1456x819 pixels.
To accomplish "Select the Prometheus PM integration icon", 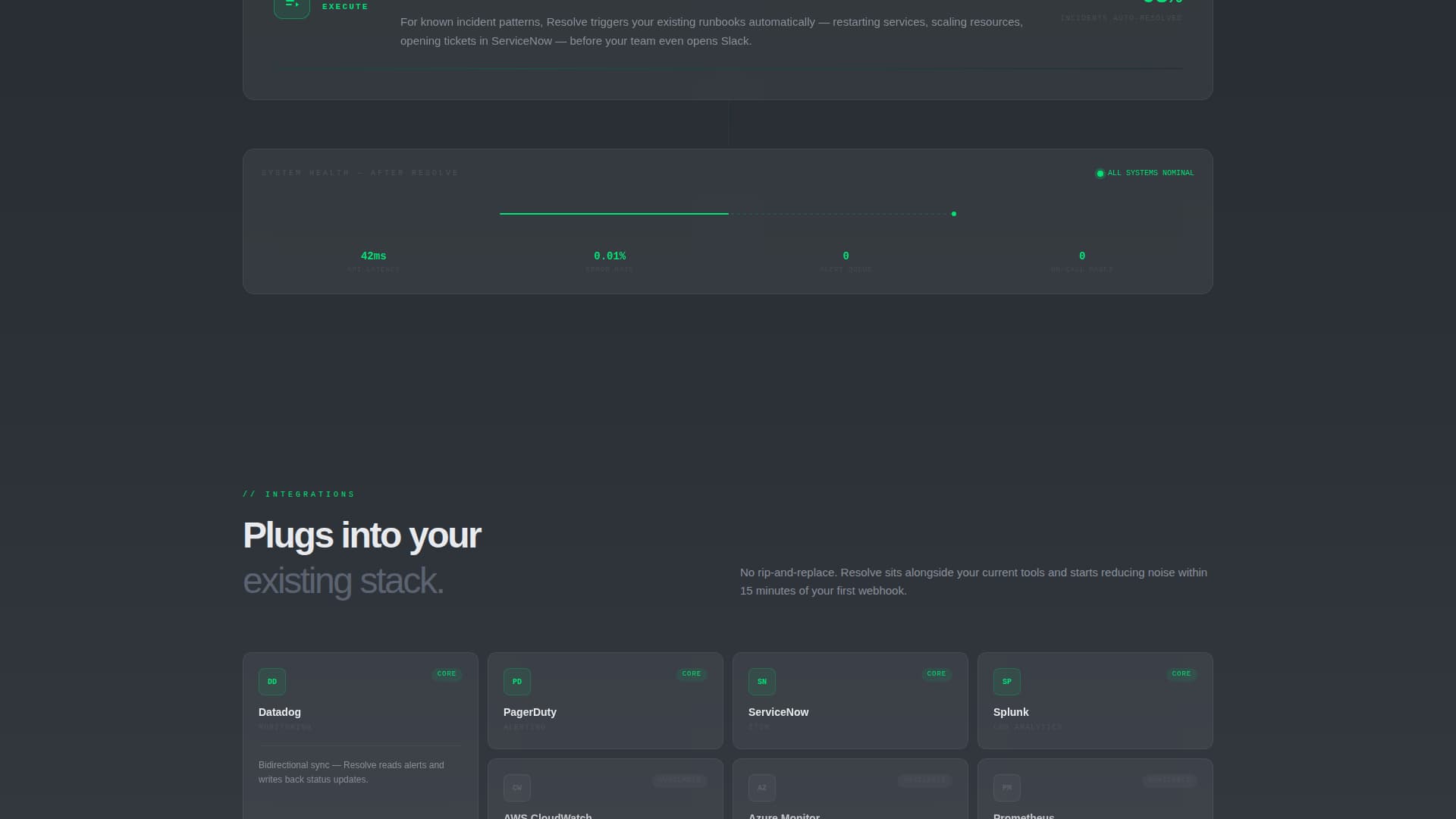I will (1006, 787).
